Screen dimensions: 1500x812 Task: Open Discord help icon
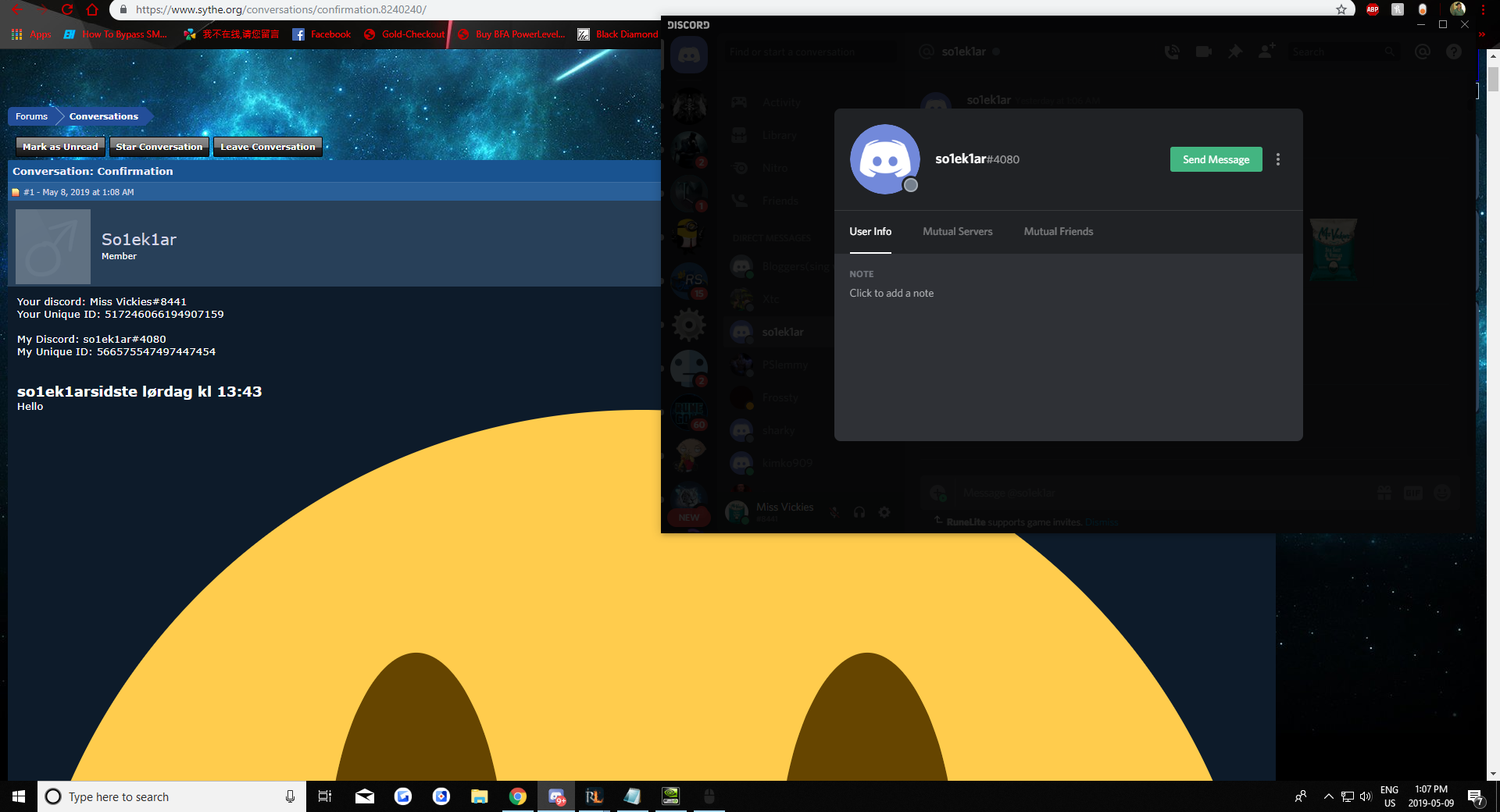[1453, 52]
